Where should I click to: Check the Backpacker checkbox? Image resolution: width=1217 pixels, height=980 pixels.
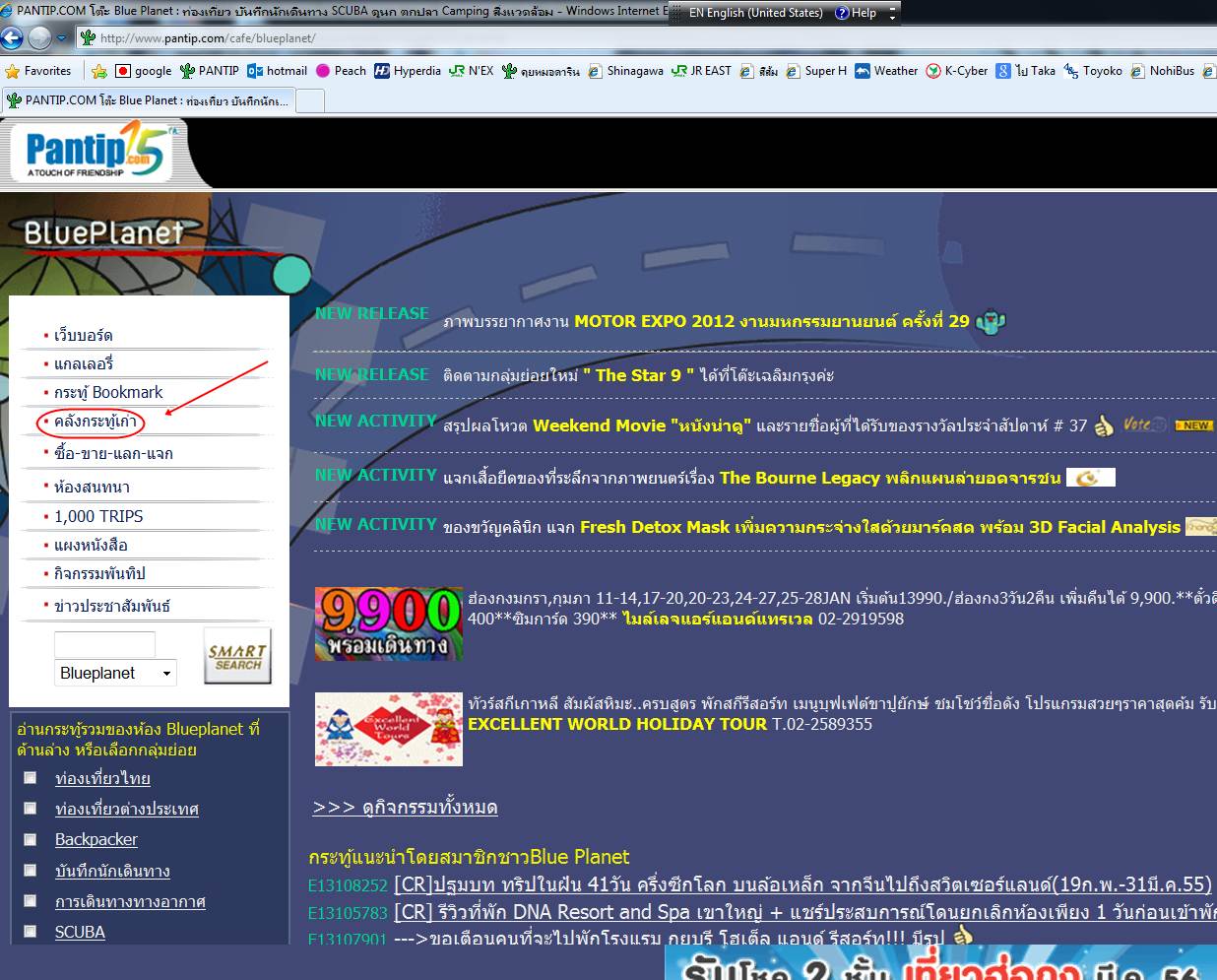click(x=31, y=839)
